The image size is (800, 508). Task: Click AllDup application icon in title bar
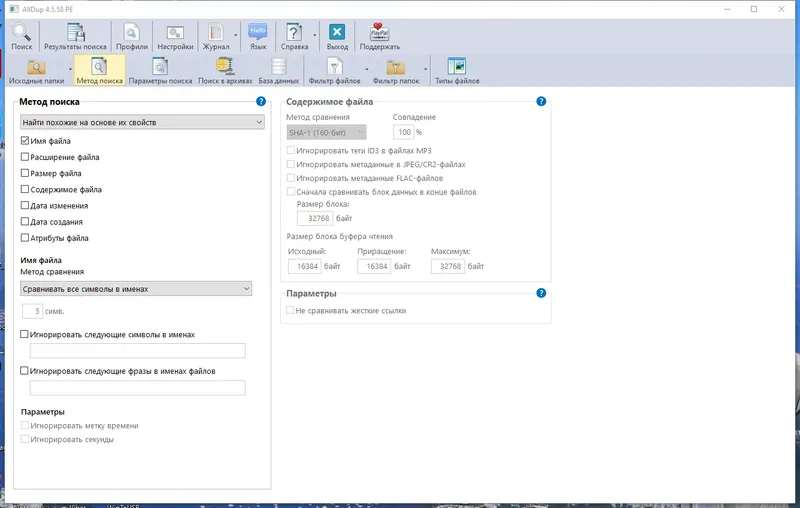14,9
